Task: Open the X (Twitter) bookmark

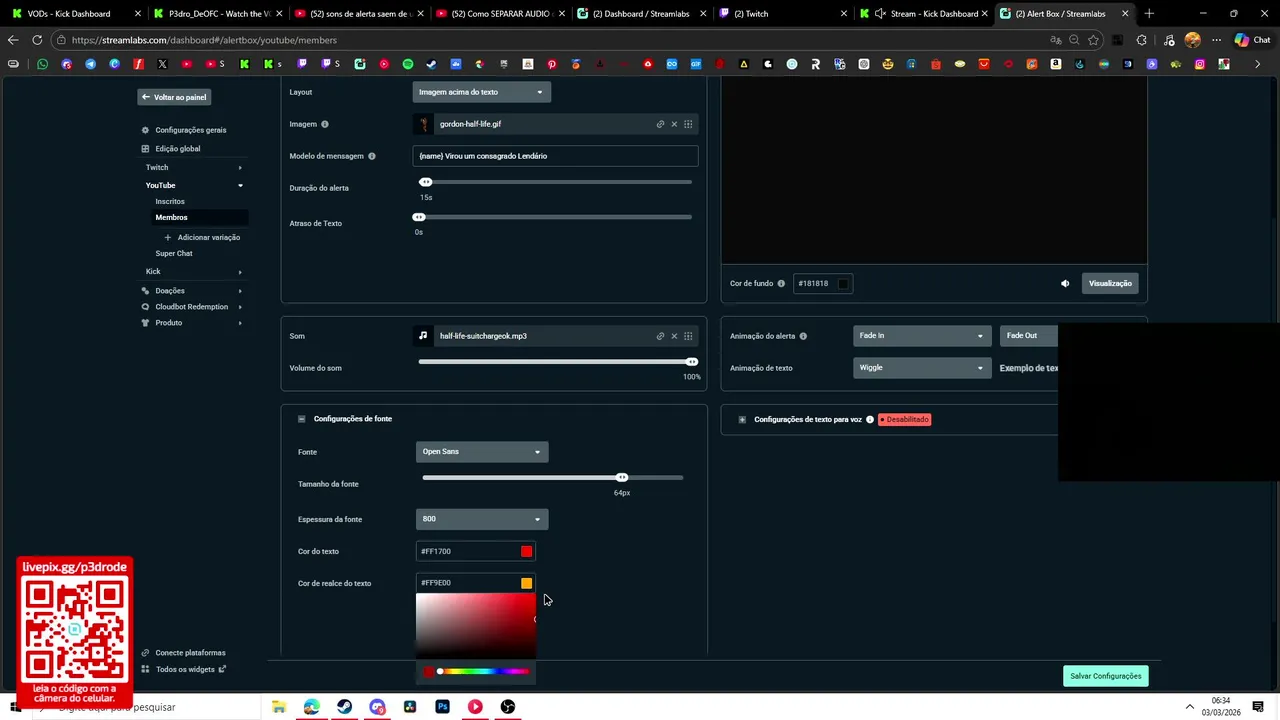Action: (x=162, y=64)
